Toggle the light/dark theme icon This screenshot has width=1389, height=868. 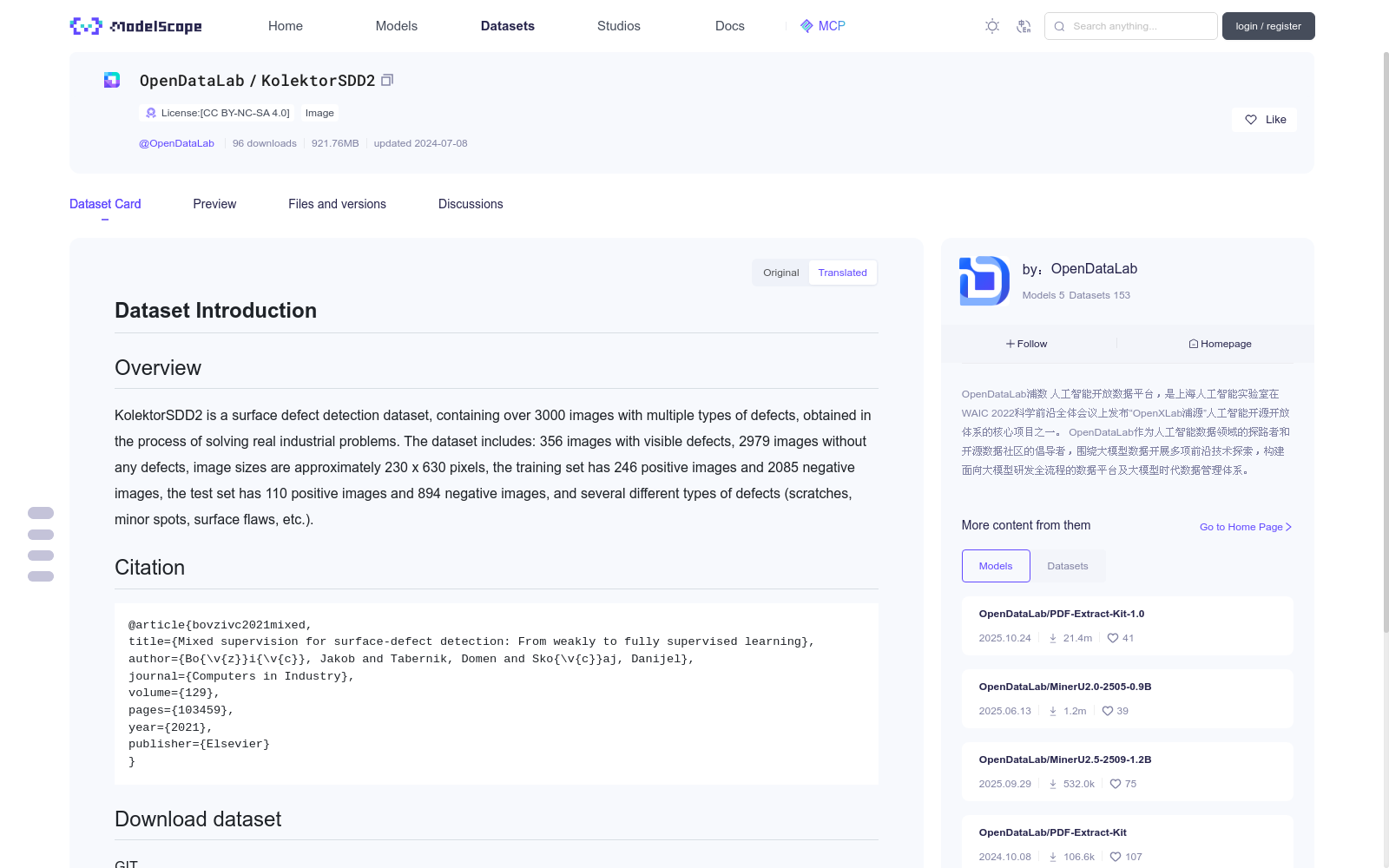(x=992, y=26)
